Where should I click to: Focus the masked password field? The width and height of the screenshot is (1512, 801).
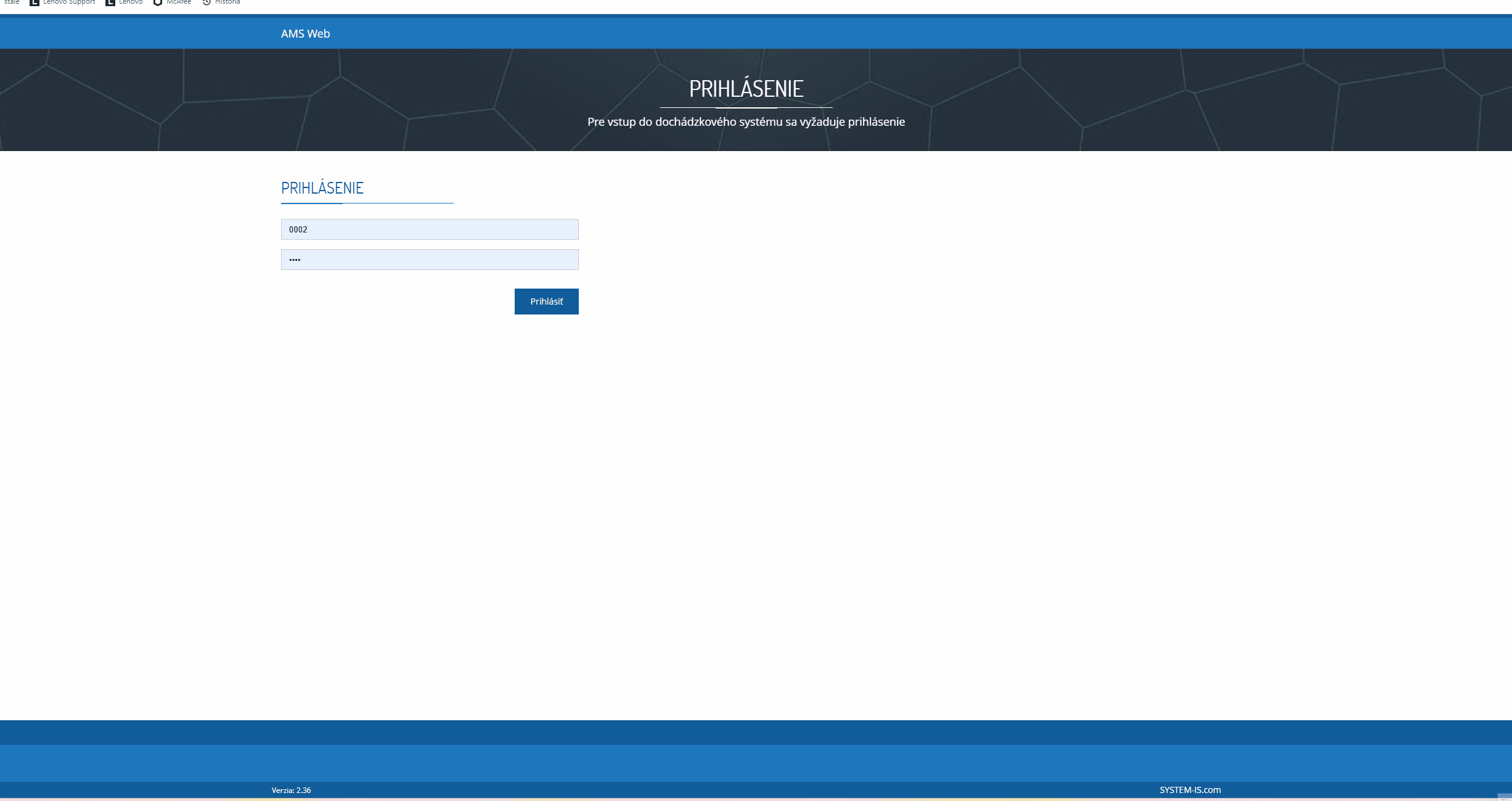pyautogui.click(x=430, y=260)
